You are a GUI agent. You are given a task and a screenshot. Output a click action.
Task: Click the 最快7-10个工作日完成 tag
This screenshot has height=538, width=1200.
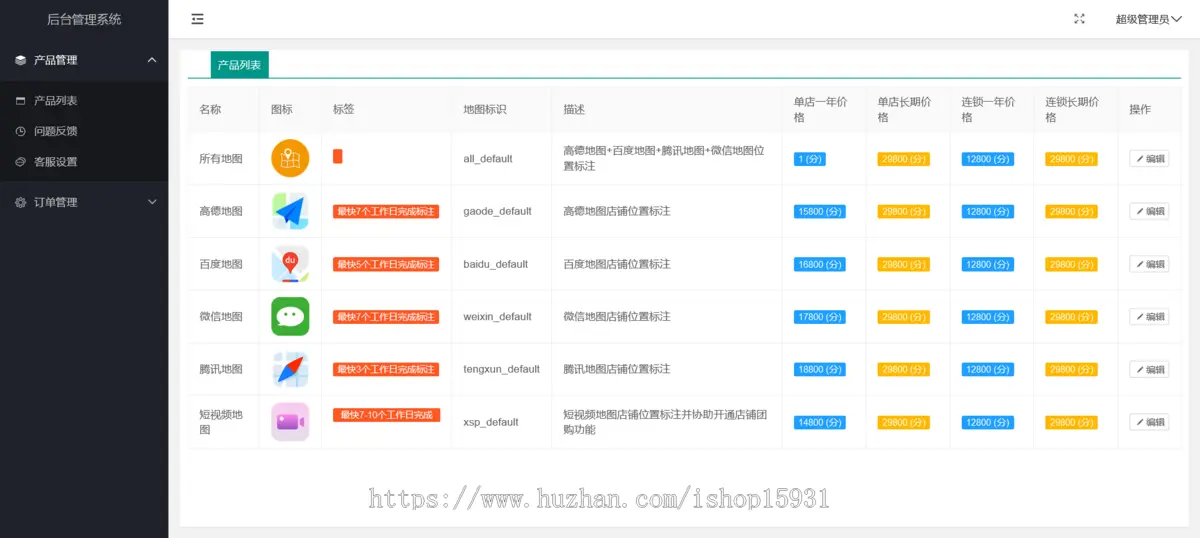click(386, 414)
